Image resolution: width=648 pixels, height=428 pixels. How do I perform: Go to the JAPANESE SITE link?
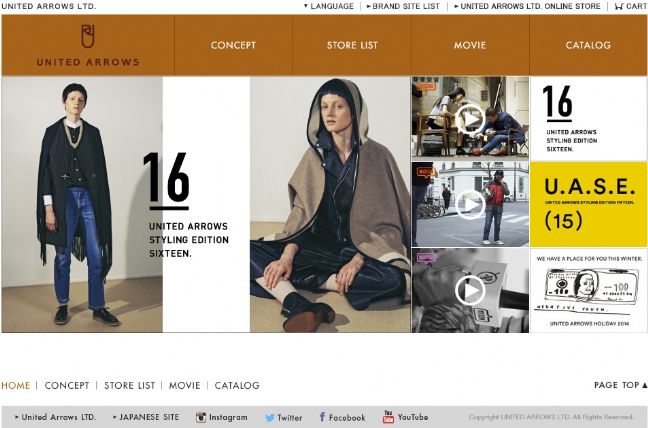[x=146, y=417]
